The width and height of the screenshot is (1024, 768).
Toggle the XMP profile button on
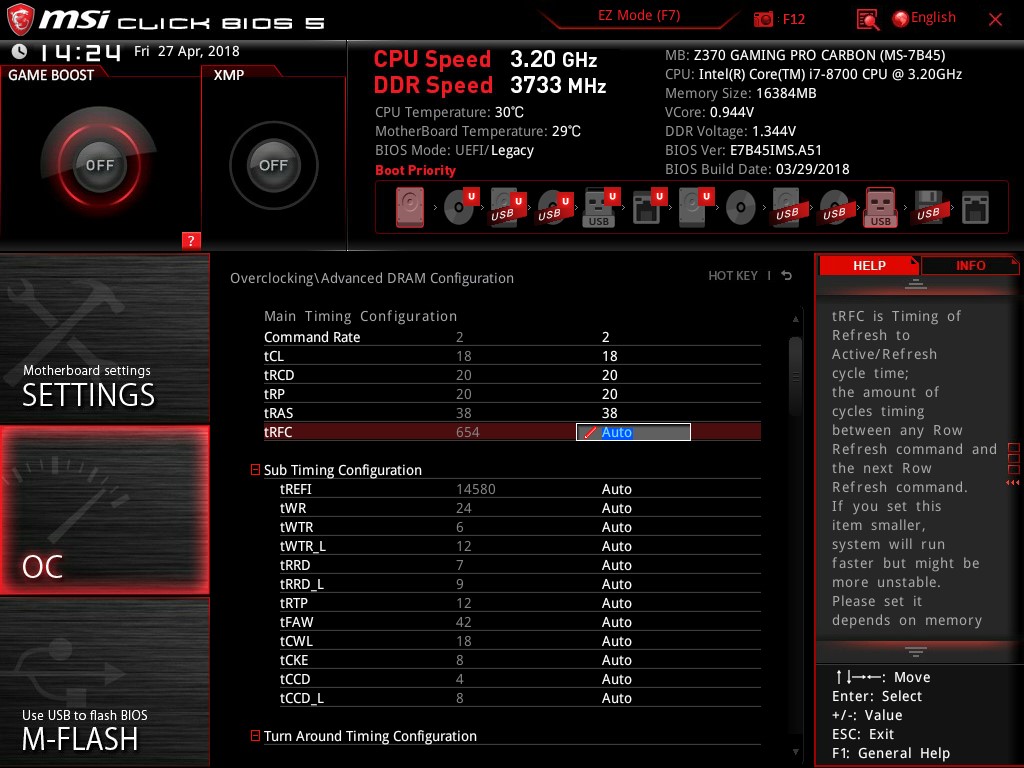[x=273, y=165]
